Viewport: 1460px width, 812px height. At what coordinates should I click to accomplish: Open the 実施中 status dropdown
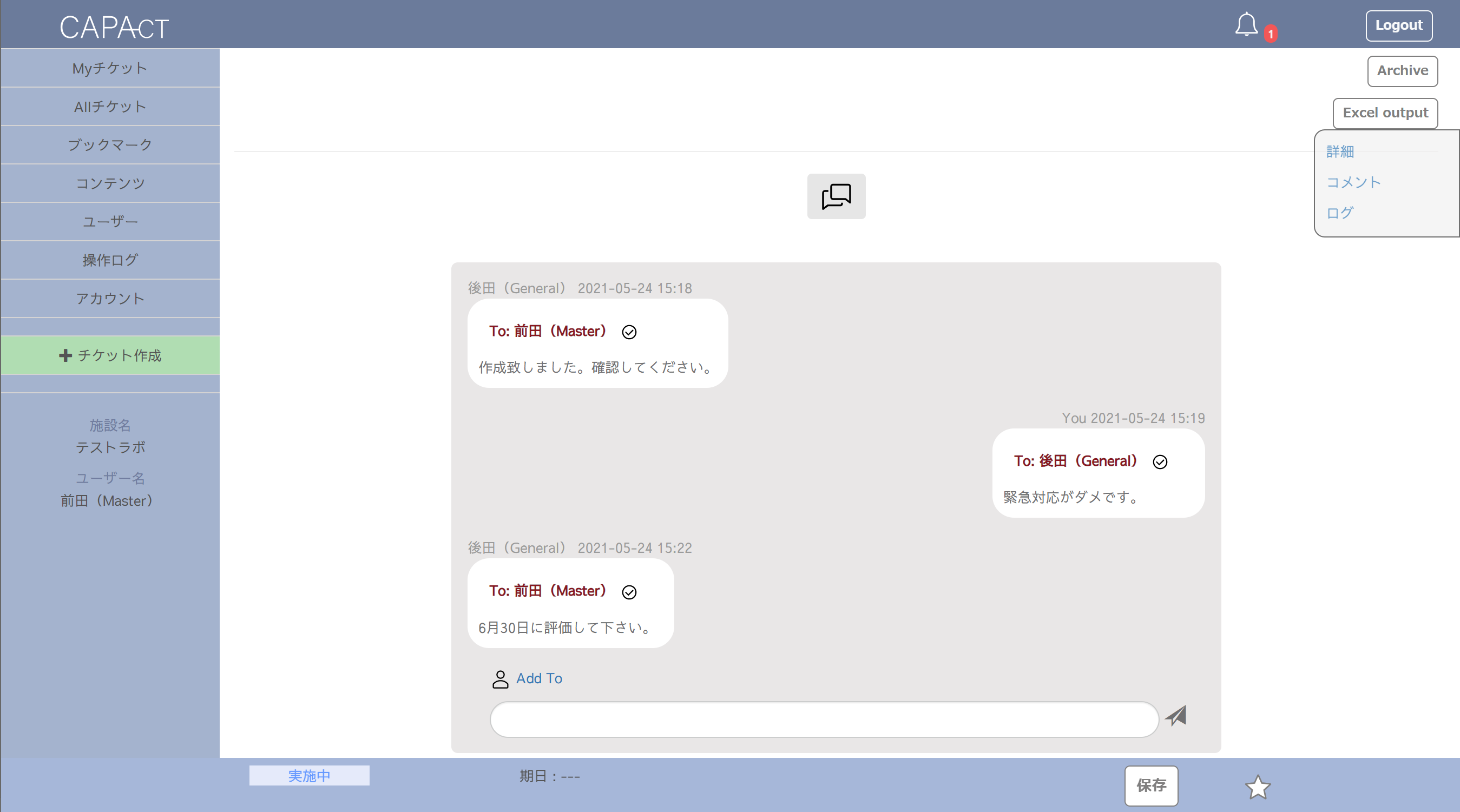309,775
